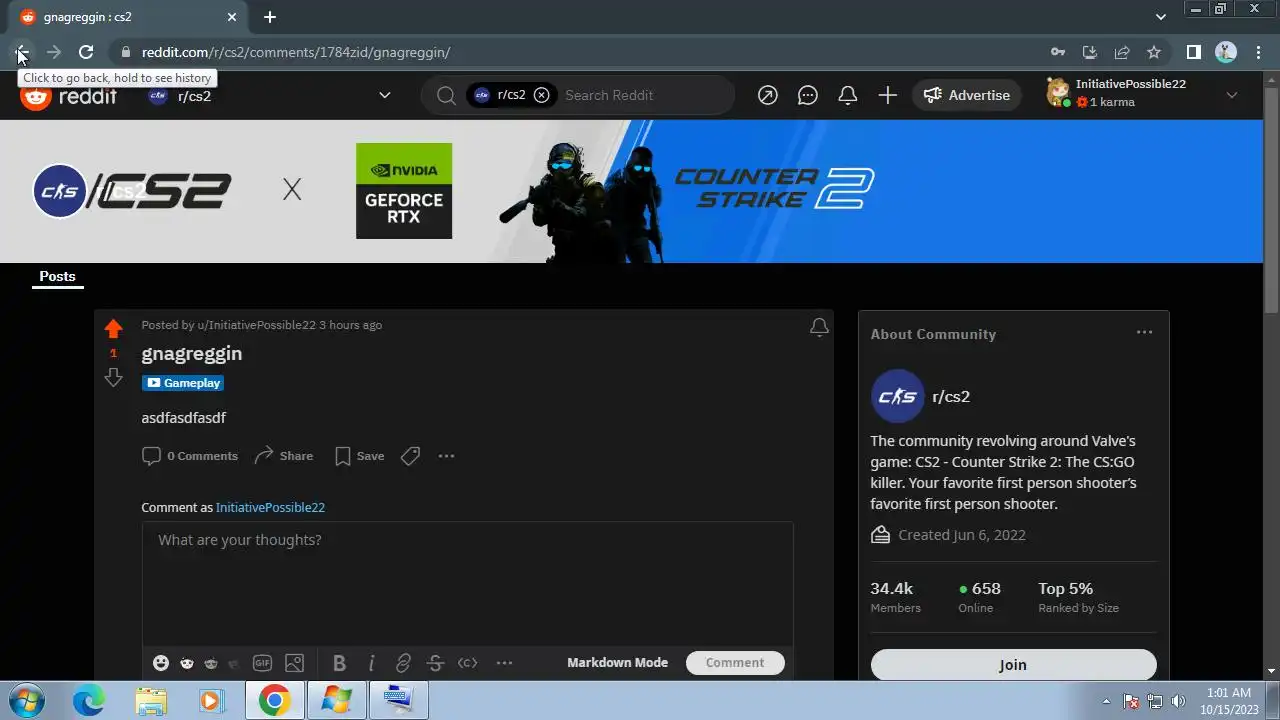Open u/InitiativePossible22 profile link

[x=257, y=325]
